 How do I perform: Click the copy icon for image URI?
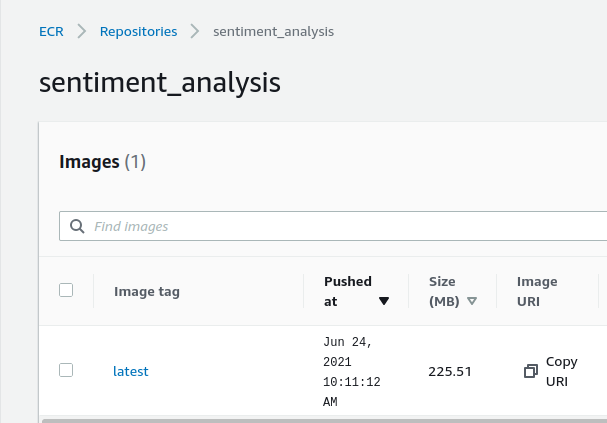531,371
